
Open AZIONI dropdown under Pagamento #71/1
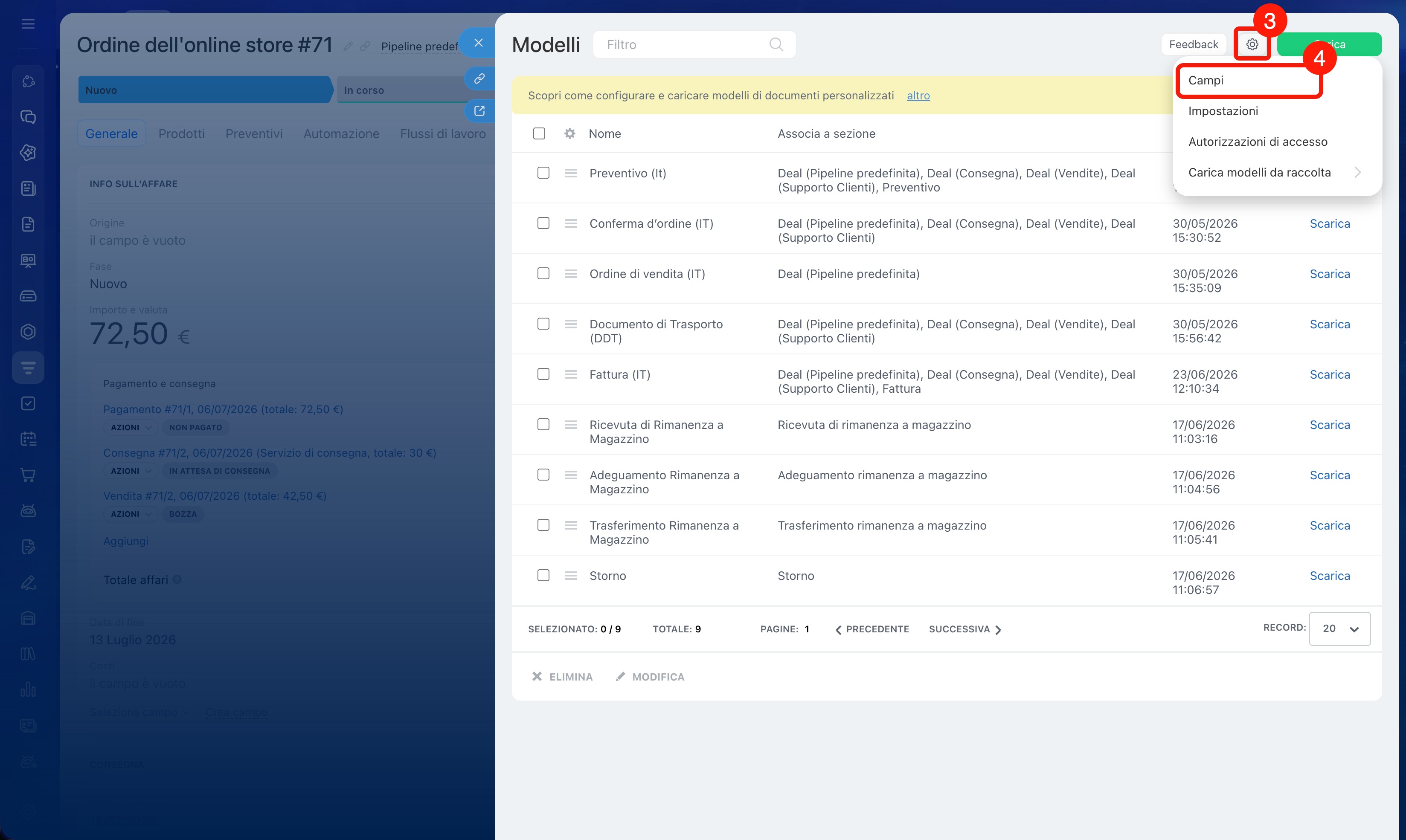(x=131, y=427)
